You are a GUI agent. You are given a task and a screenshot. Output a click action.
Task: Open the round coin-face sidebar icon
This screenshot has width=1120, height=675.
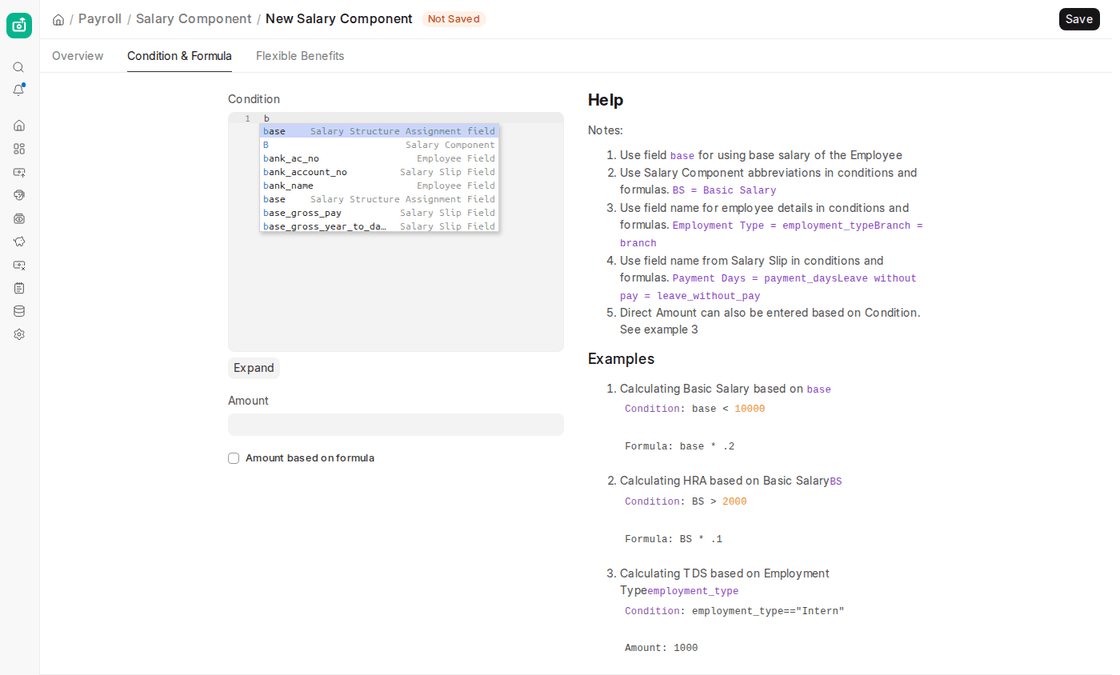click(x=19, y=195)
